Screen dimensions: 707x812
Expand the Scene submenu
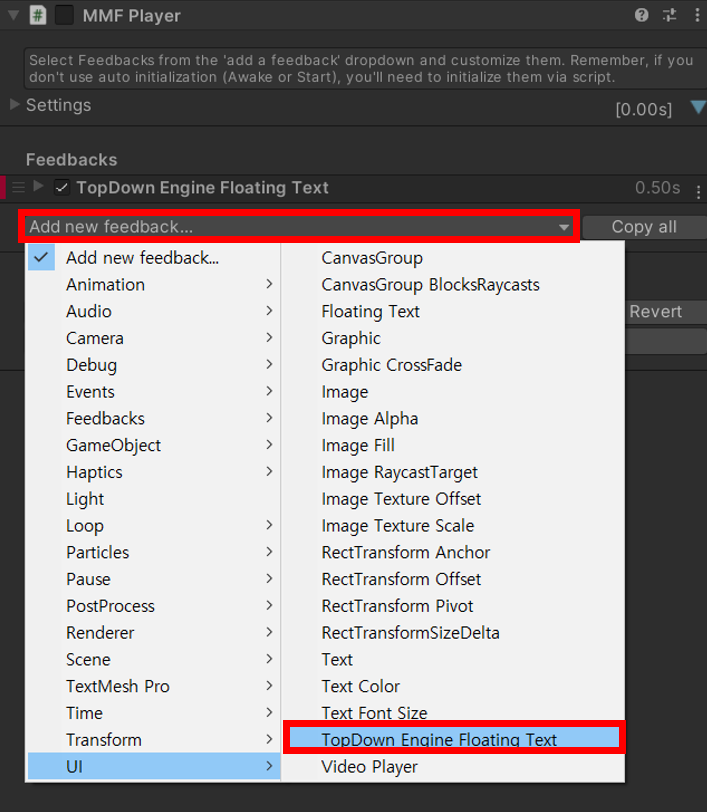(x=154, y=660)
